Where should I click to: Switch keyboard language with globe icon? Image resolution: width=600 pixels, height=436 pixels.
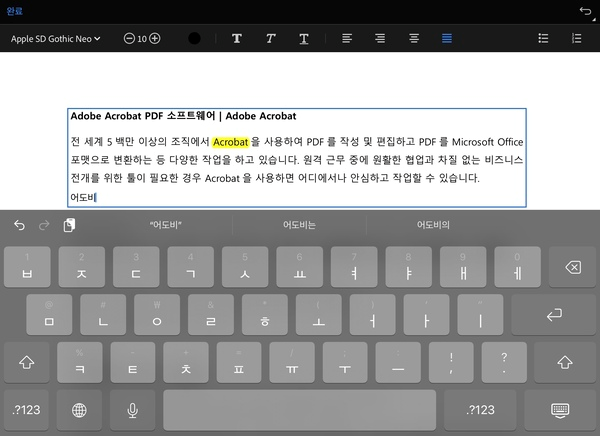[x=79, y=410]
